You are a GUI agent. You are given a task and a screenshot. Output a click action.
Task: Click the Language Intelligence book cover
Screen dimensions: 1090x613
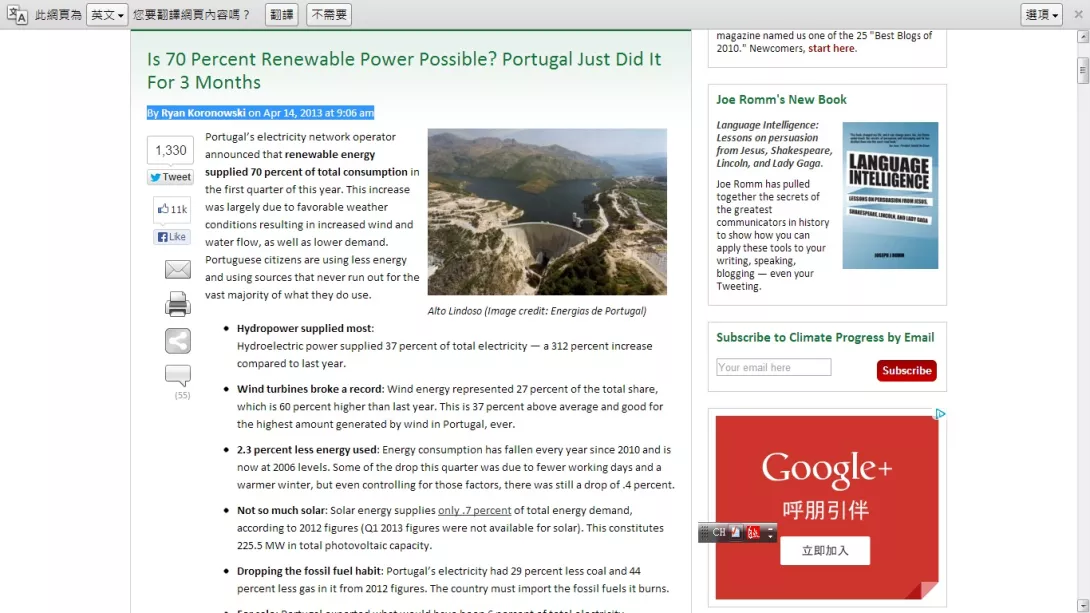click(890, 195)
